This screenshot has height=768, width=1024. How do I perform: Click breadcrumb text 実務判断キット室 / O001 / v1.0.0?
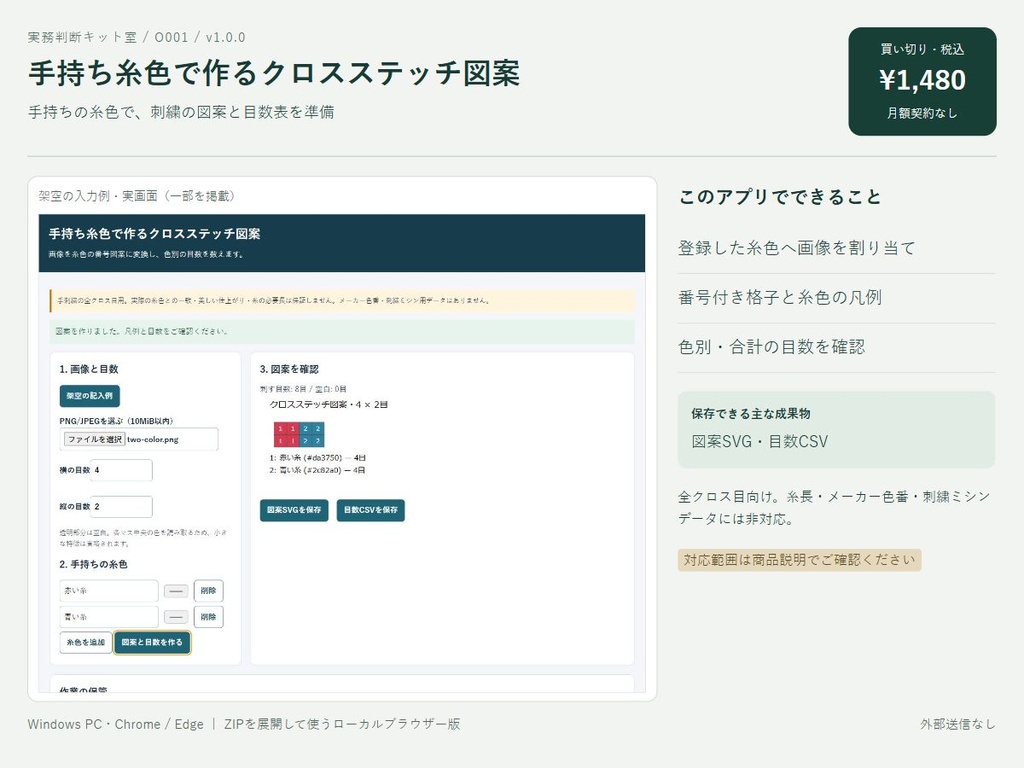[136, 37]
